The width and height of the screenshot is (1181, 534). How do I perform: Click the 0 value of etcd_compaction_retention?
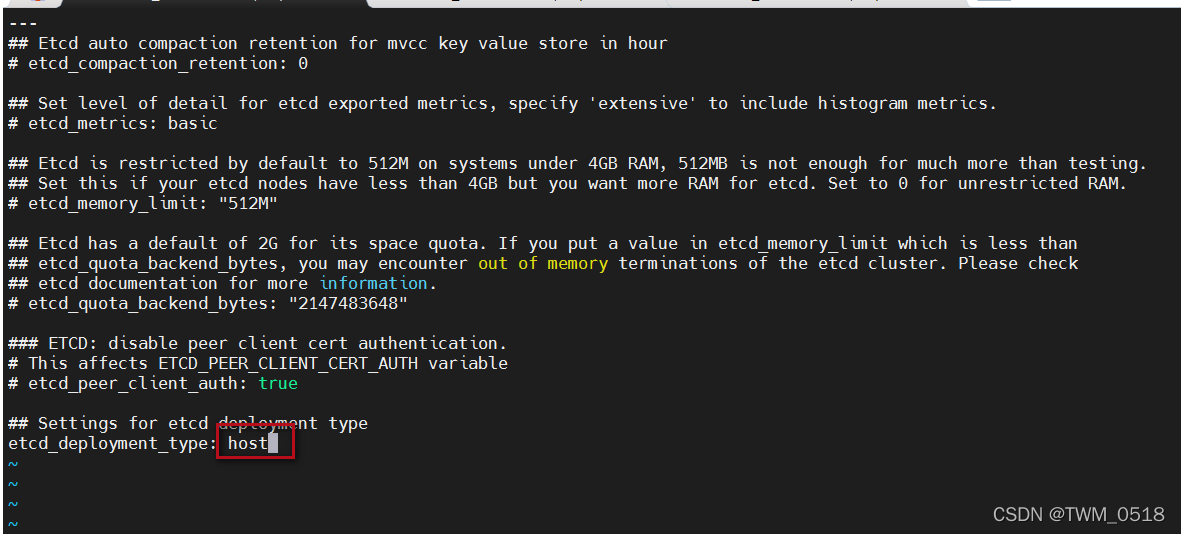tap(303, 63)
